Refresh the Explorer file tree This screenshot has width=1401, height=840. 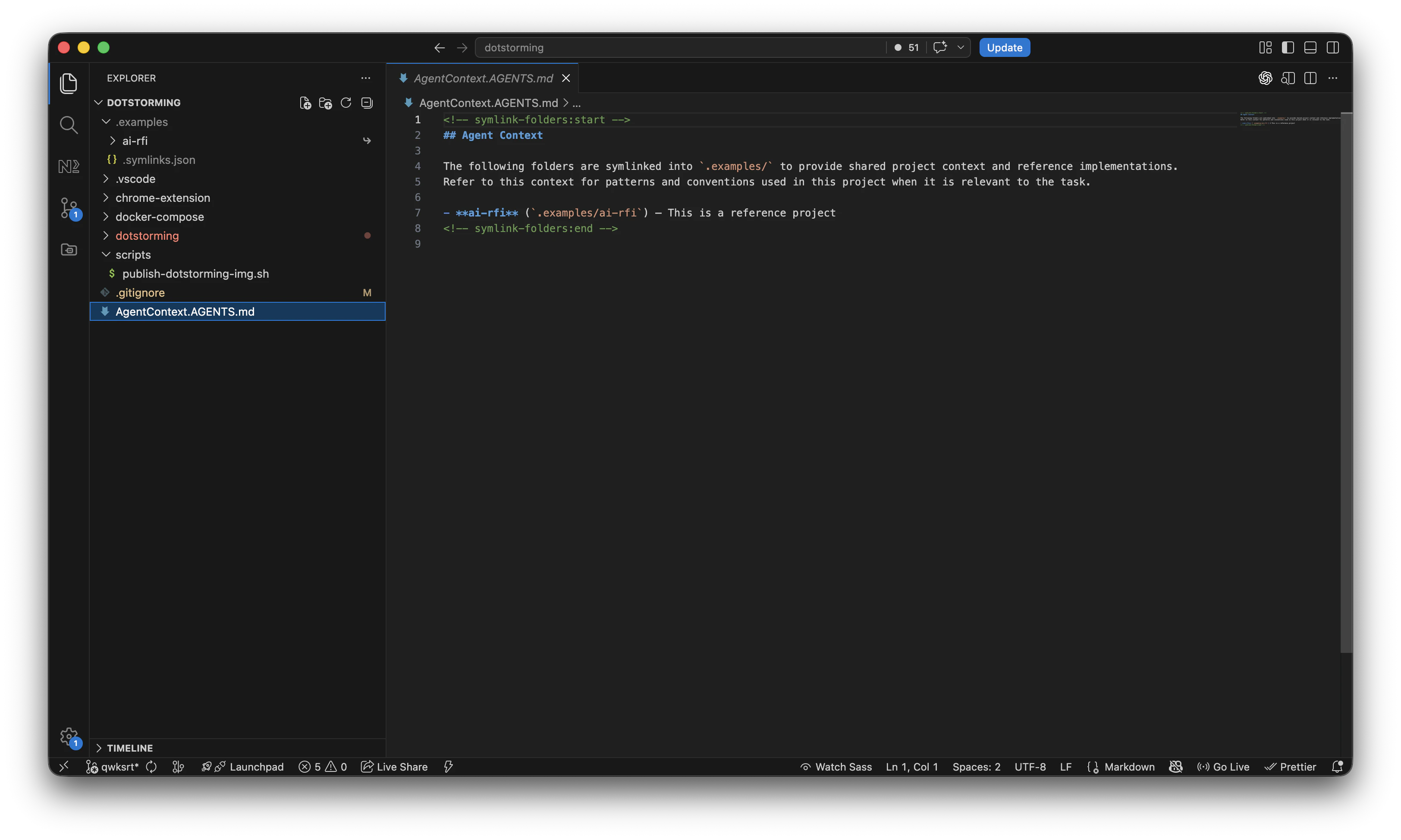tap(346, 103)
